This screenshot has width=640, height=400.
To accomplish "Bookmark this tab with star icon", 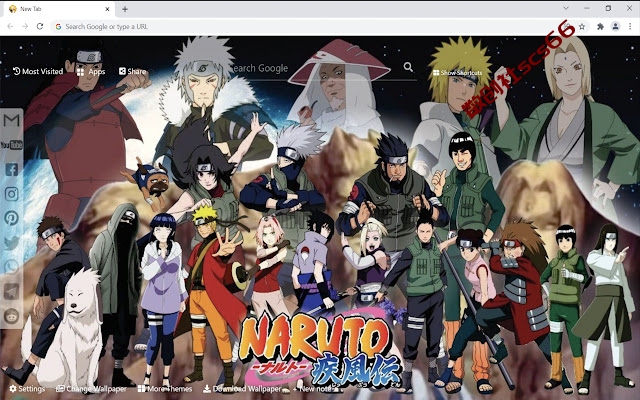I will pyautogui.click(x=582, y=27).
